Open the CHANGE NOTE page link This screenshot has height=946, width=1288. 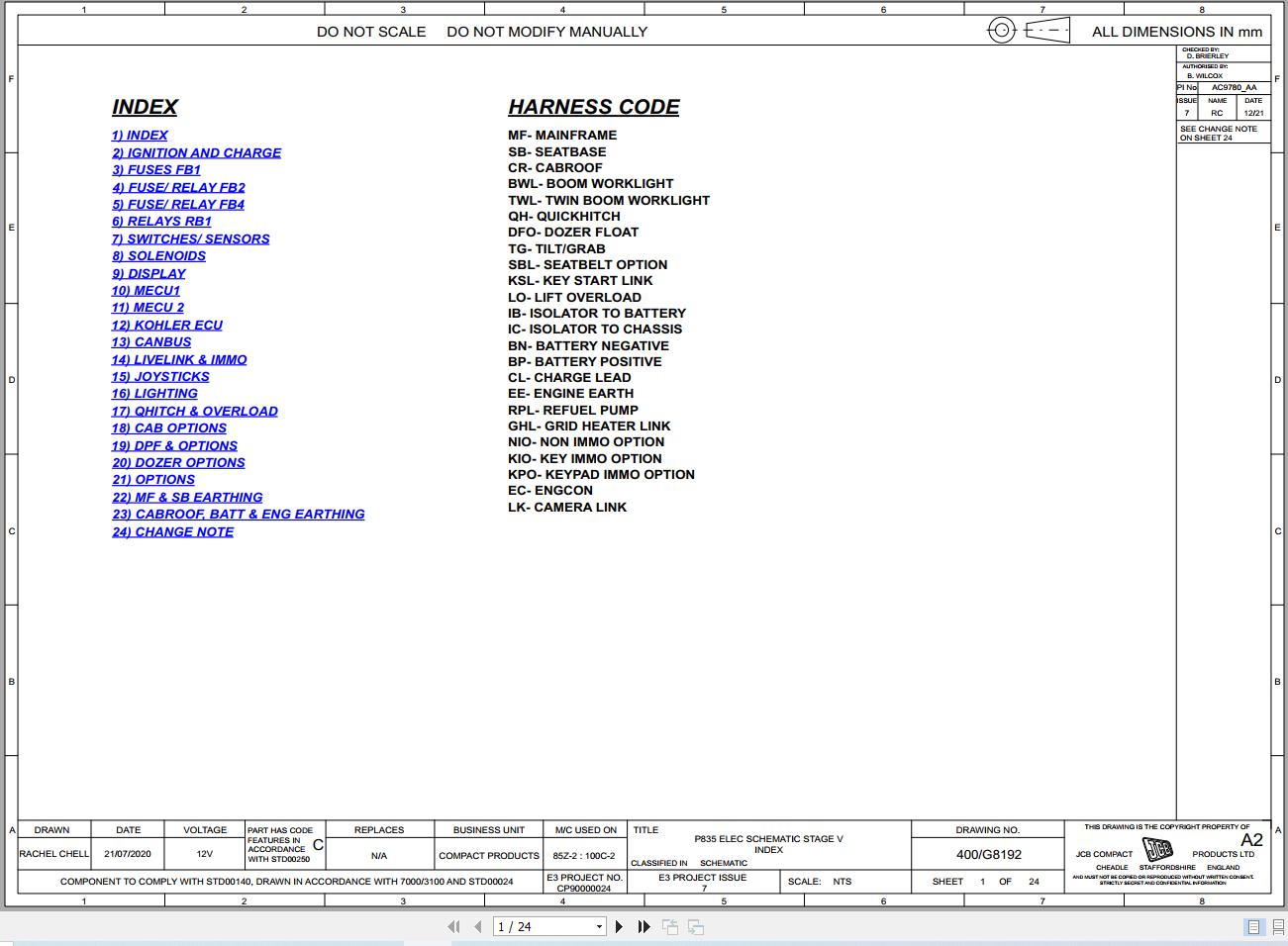coord(173,531)
